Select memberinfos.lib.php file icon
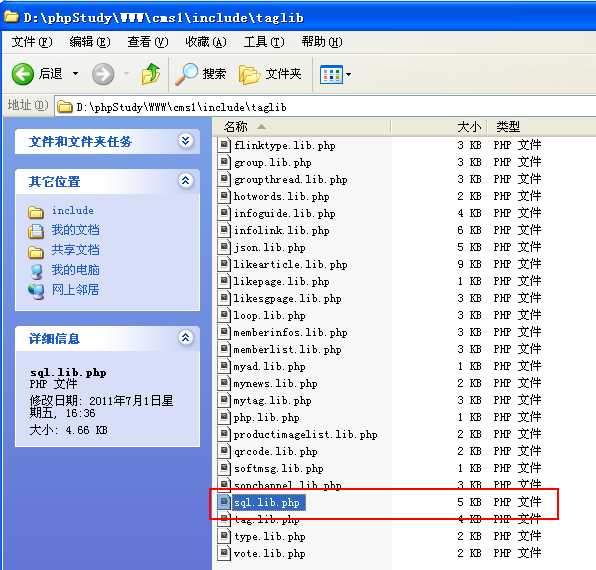Screen dimensions: 596x570 pos(224,332)
